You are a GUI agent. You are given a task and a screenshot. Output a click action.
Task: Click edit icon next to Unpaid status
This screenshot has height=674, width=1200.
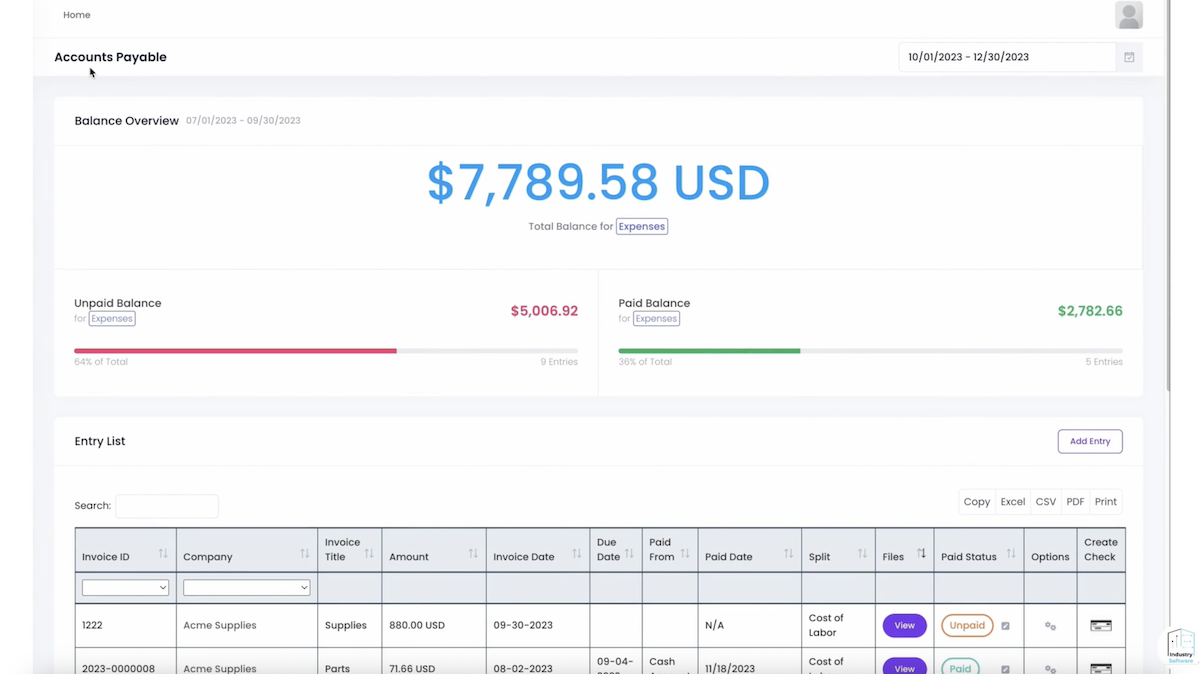1003,625
